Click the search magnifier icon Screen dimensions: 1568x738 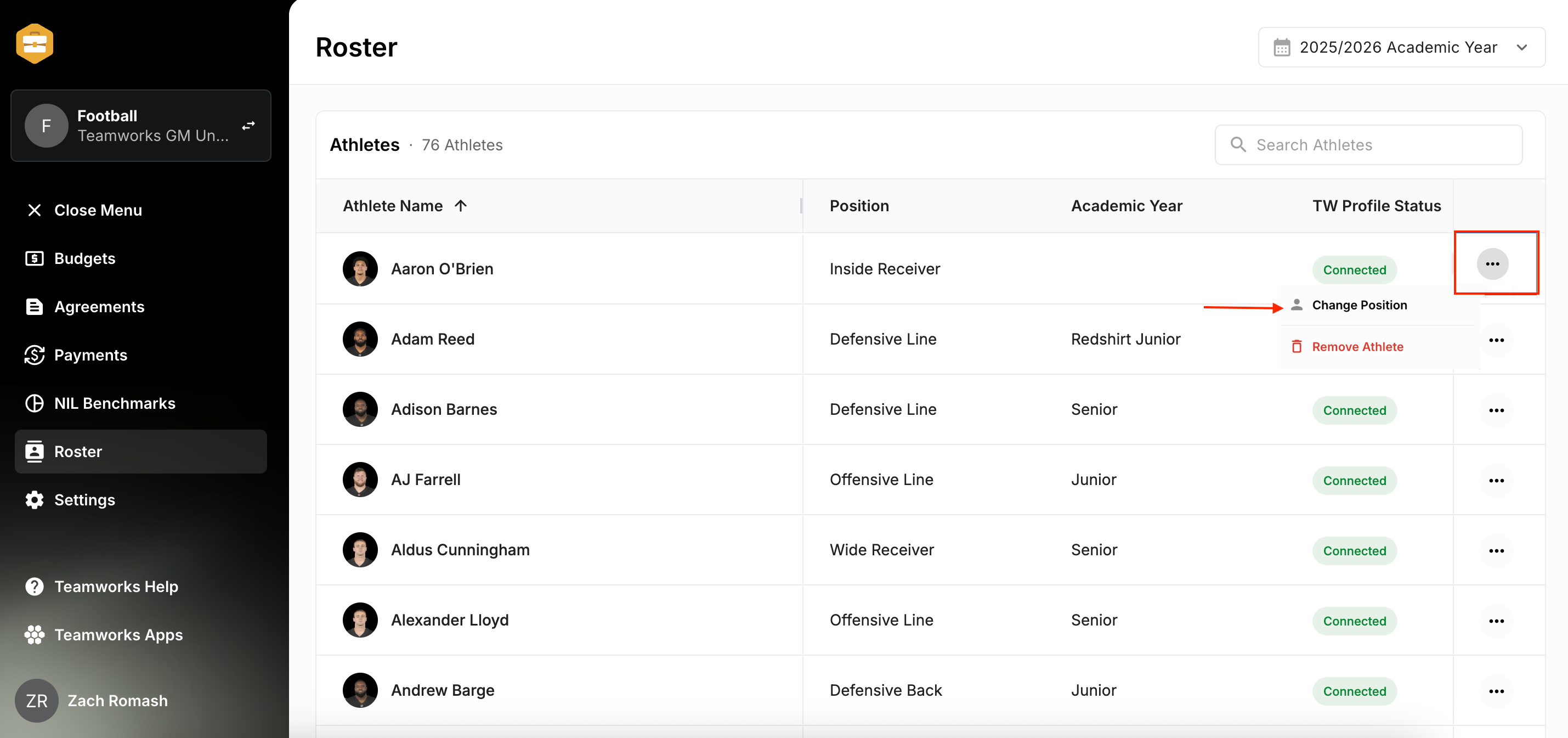click(1238, 144)
